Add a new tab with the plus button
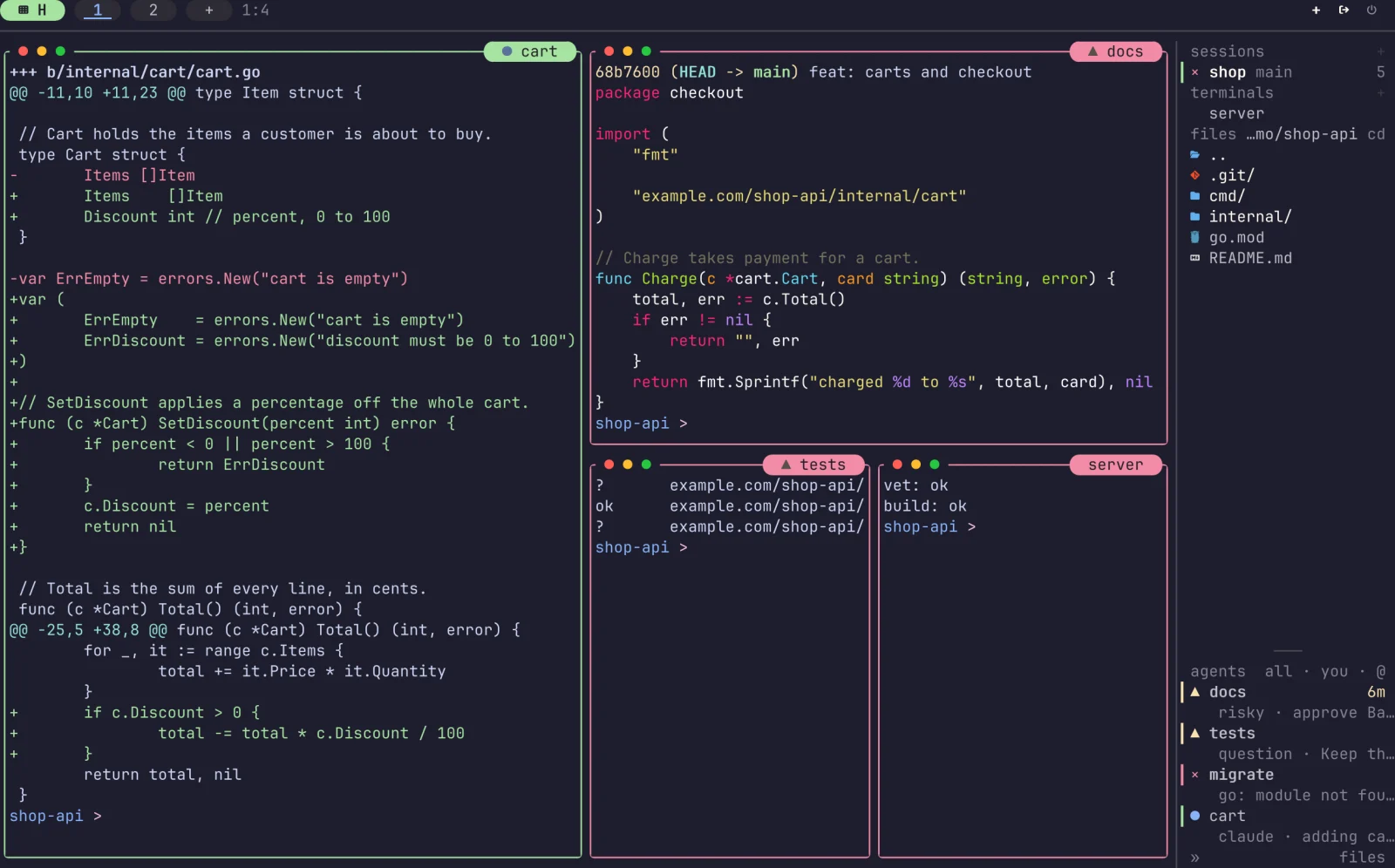This screenshot has height=868, width=1395. click(209, 10)
